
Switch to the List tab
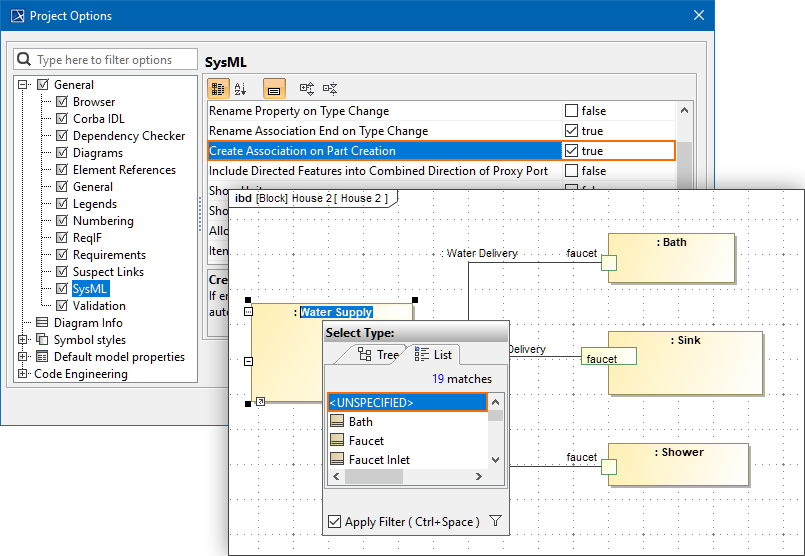pyautogui.click(x=432, y=355)
